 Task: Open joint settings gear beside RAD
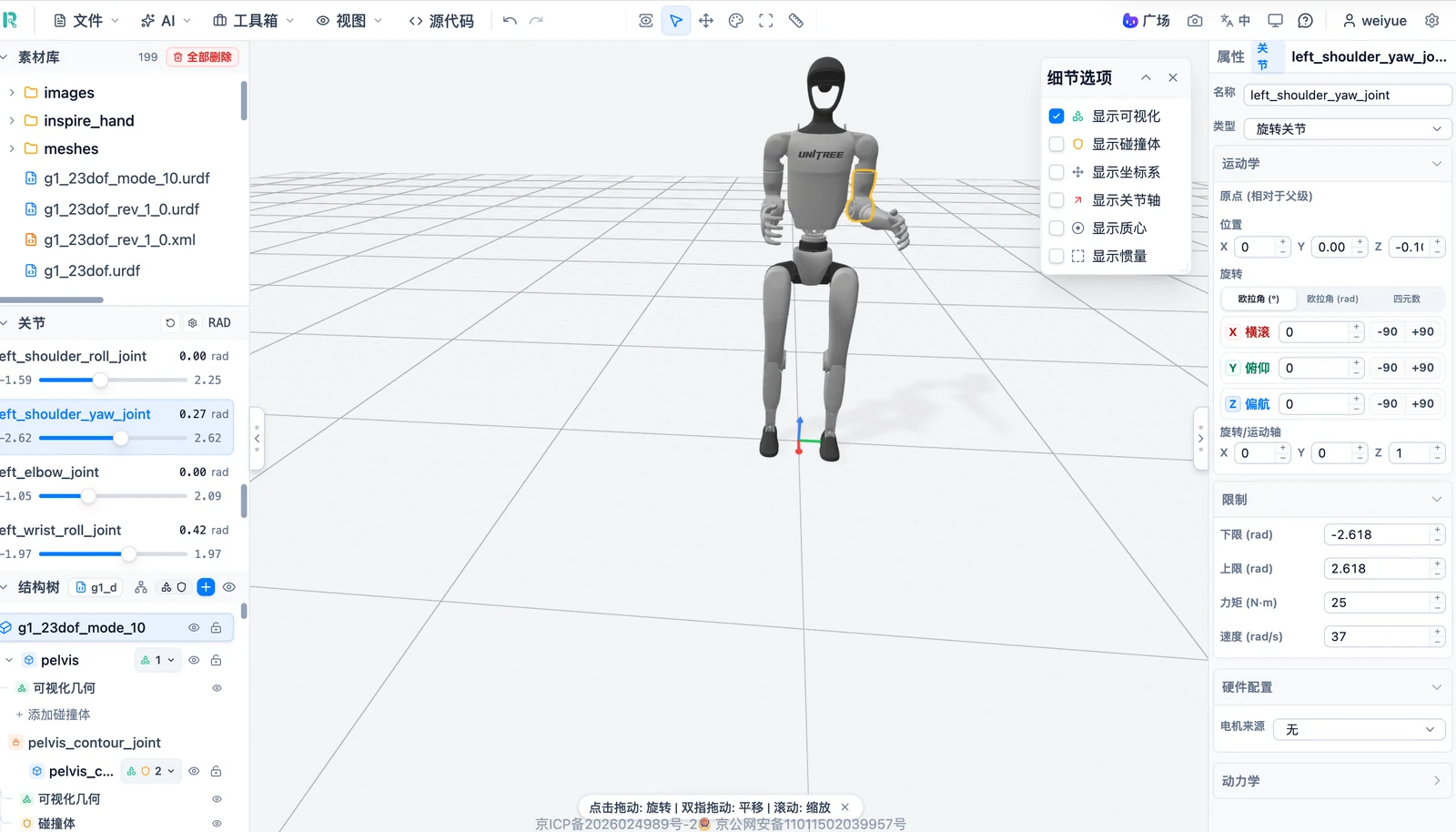click(192, 322)
